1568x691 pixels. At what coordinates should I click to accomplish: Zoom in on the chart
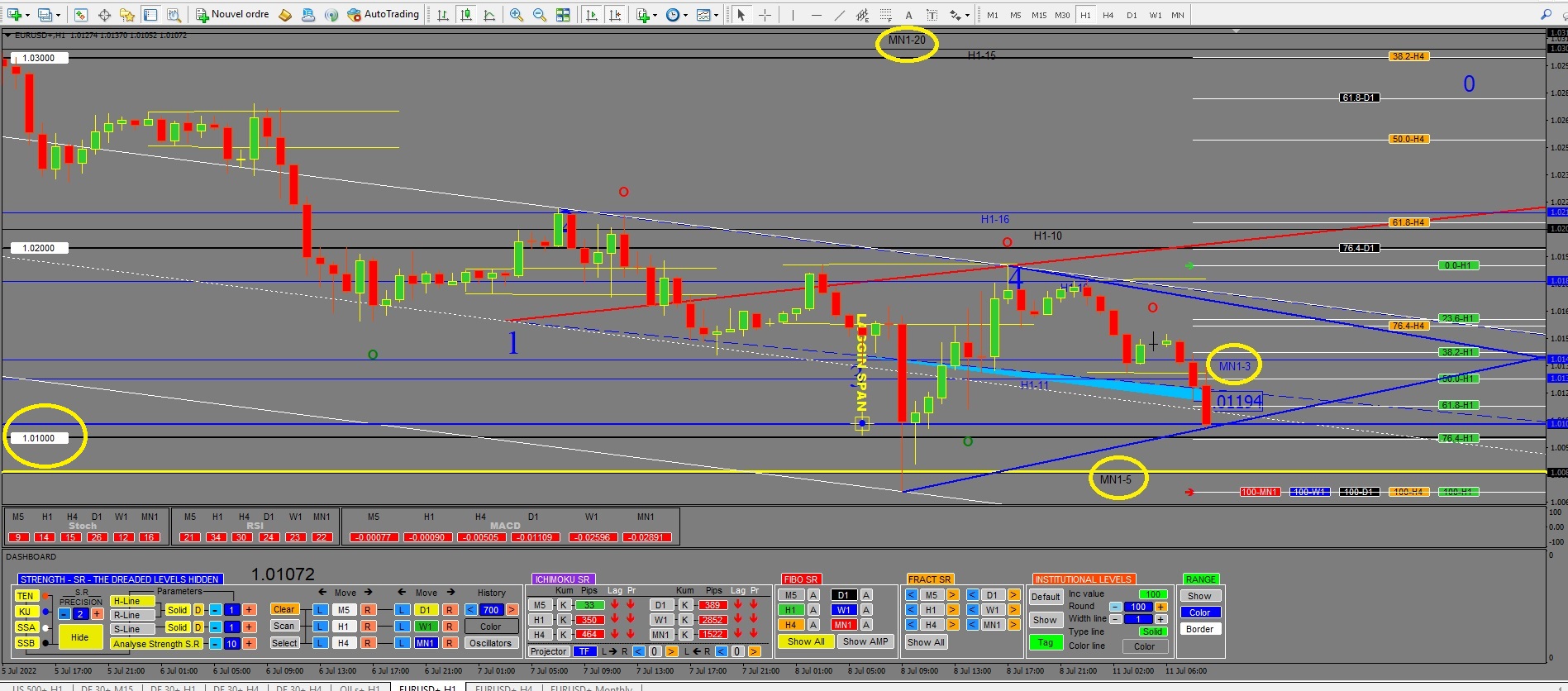pyautogui.click(x=517, y=15)
